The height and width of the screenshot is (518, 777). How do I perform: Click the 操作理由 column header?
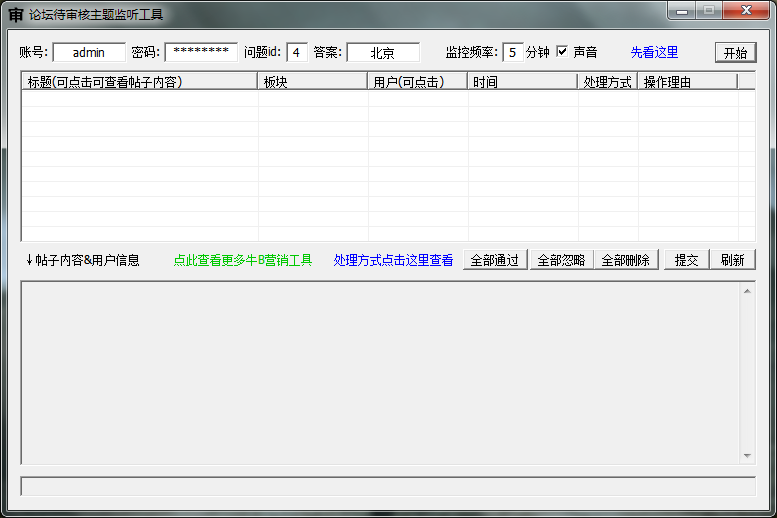(688, 82)
